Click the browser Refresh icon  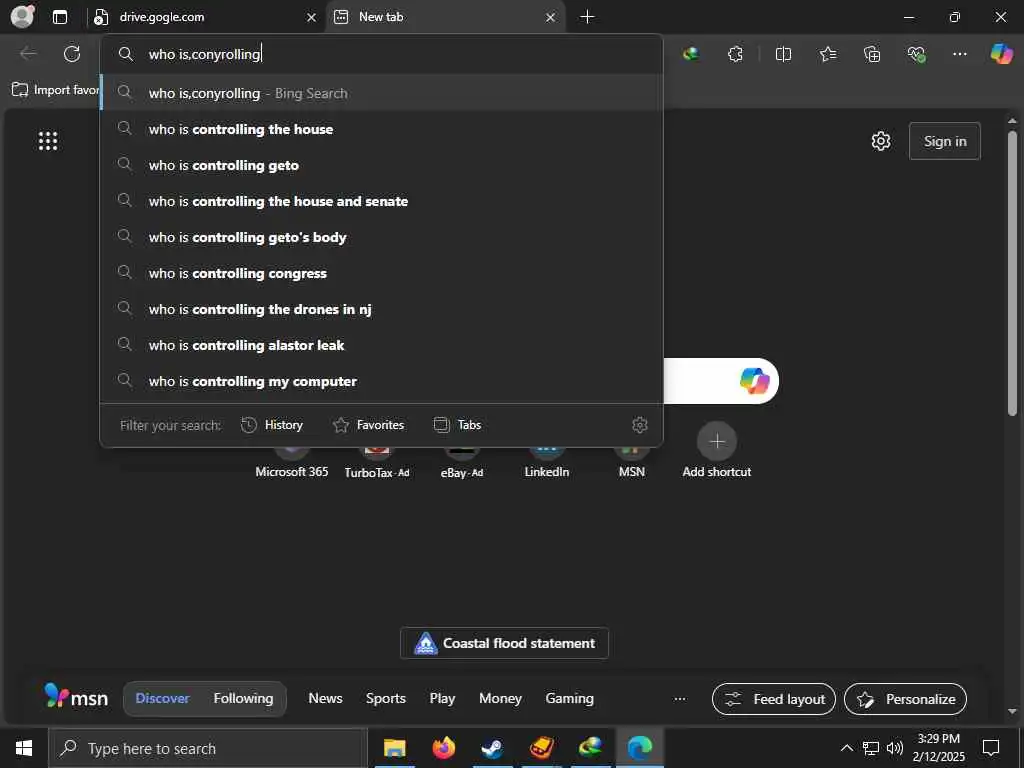click(72, 54)
